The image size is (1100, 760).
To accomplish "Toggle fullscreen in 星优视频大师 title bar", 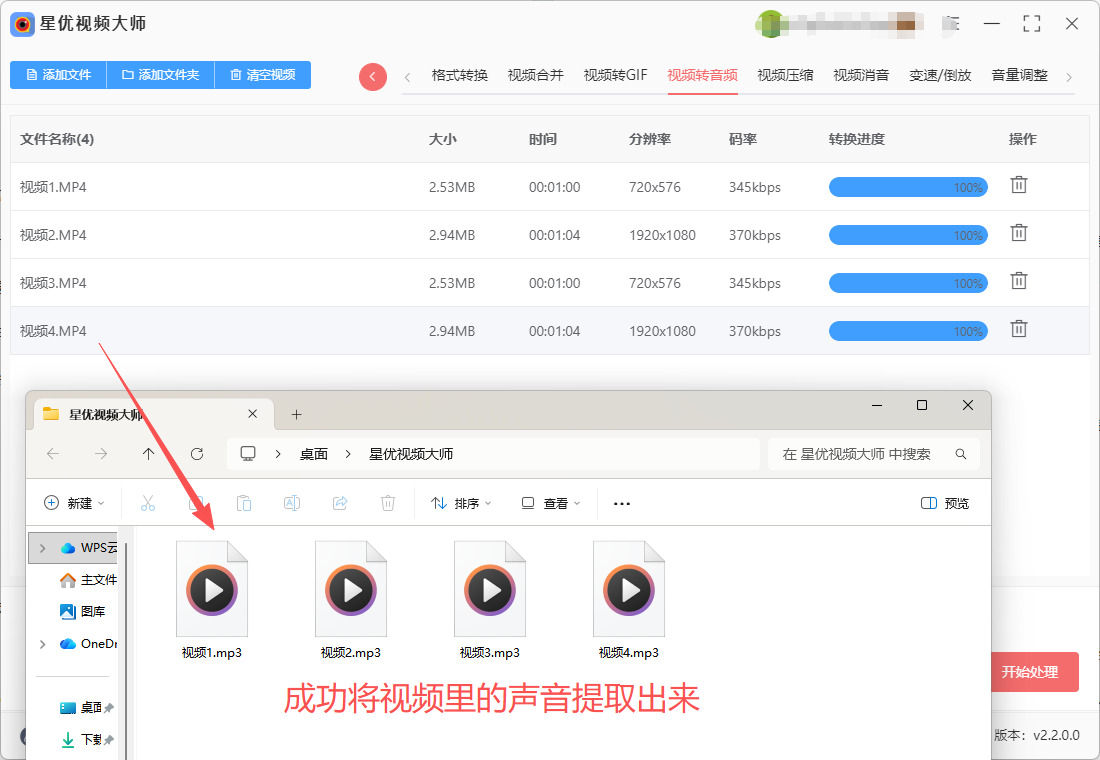I will (x=1031, y=23).
